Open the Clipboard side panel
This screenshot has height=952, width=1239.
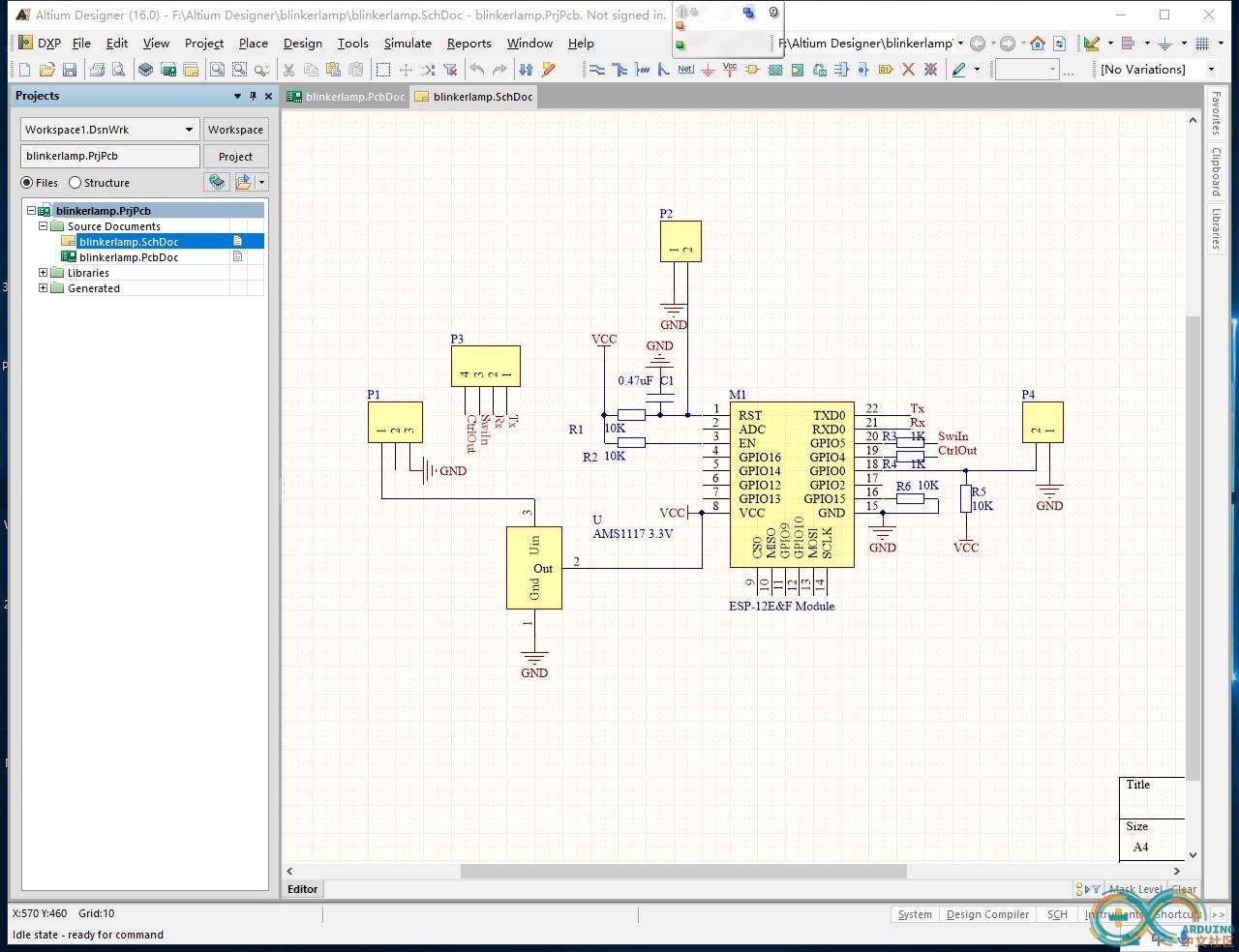(x=1217, y=171)
